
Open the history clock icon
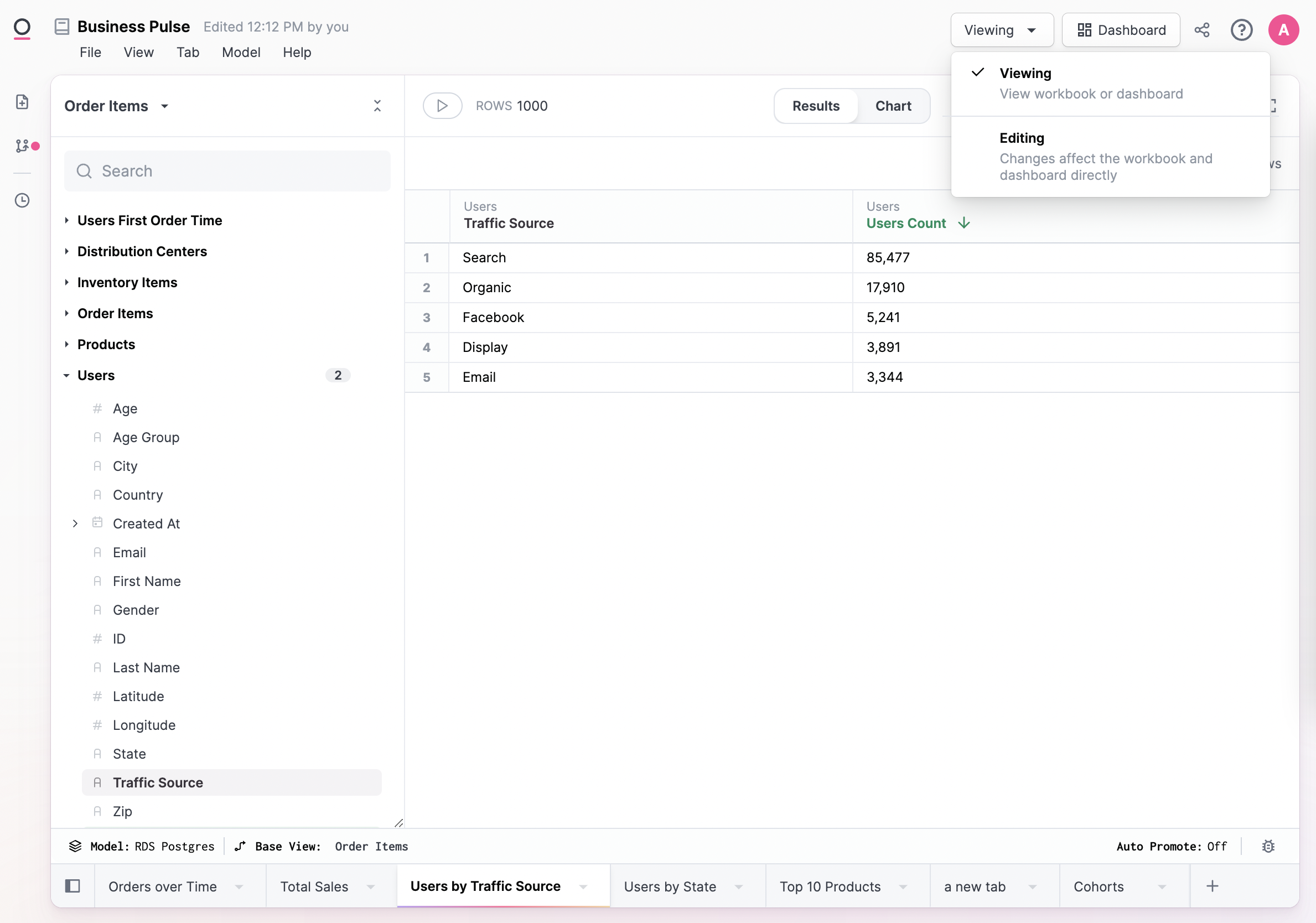[22, 200]
